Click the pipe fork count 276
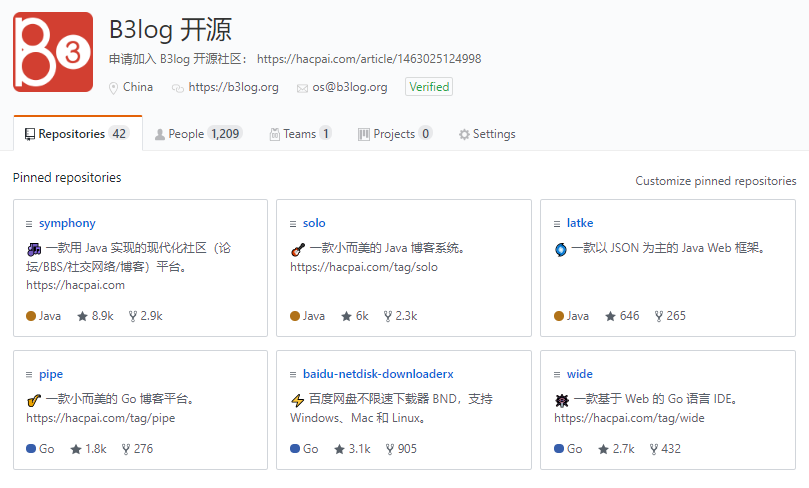Image resolution: width=809 pixels, height=488 pixels. [137, 449]
